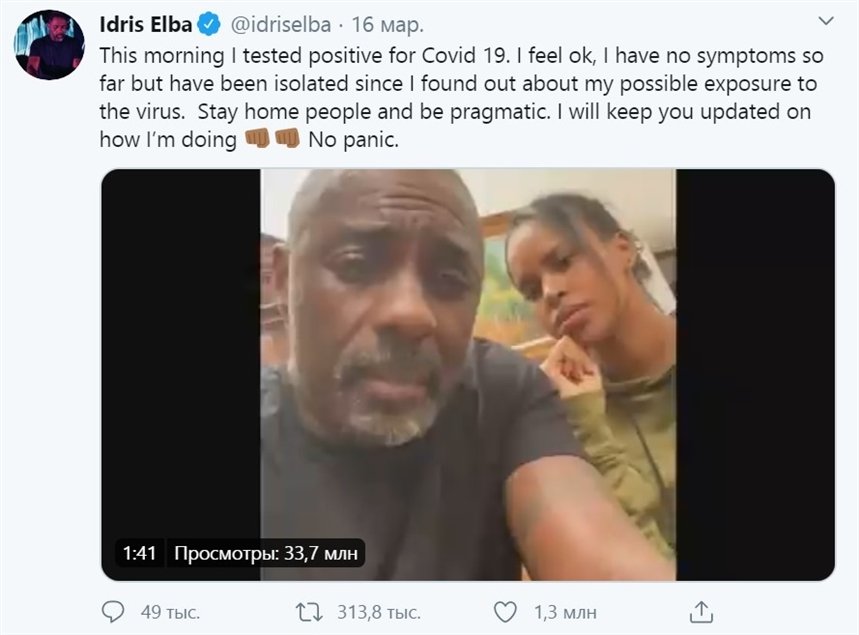Open Idris Elba's profile avatar
This screenshot has width=859, height=635.
point(49,47)
